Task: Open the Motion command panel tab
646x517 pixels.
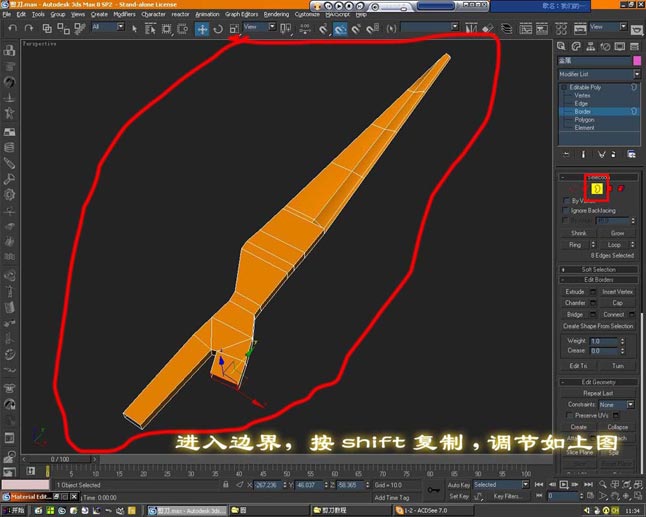Action: 605,46
